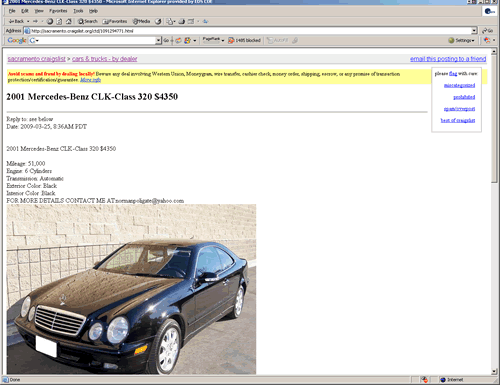Open the Tools menu
The image size is (500, 389).
coord(78,11)
